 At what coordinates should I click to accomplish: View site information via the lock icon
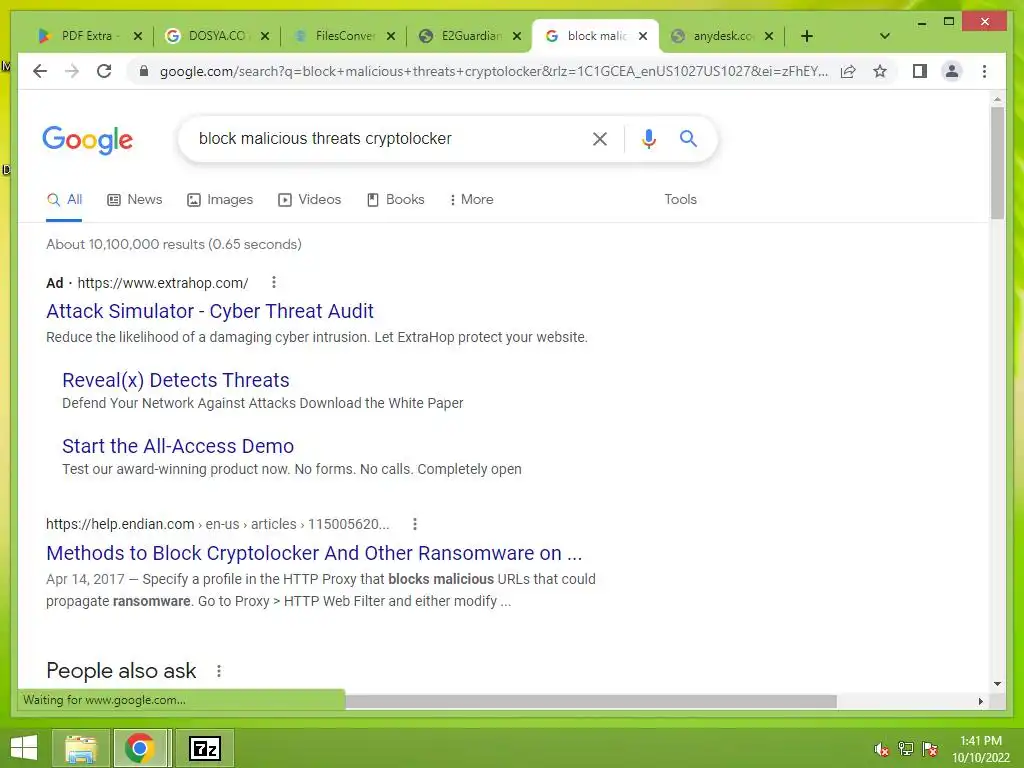[144, 71]
